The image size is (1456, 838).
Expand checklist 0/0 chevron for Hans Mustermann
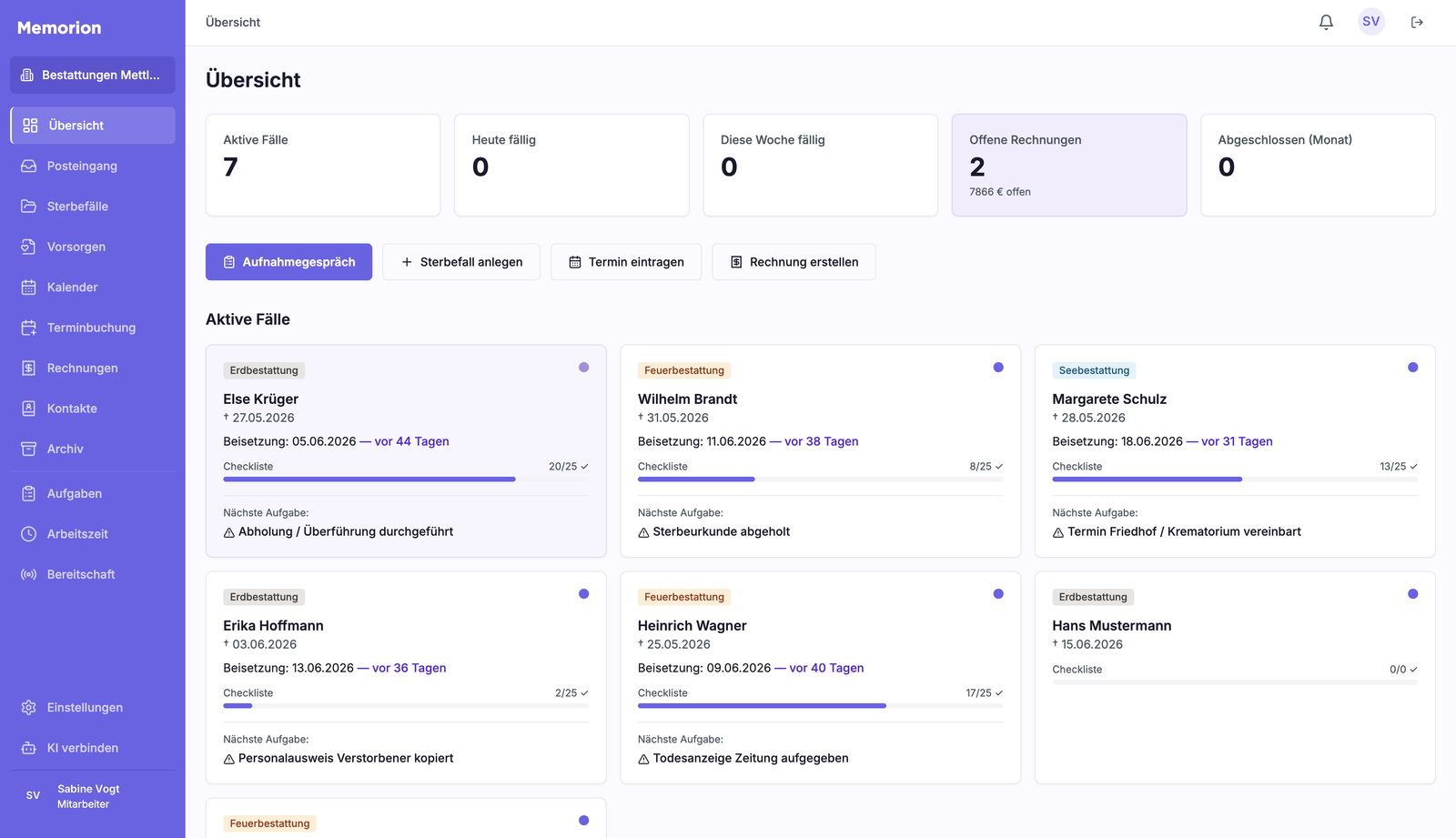coord(1413,670)
